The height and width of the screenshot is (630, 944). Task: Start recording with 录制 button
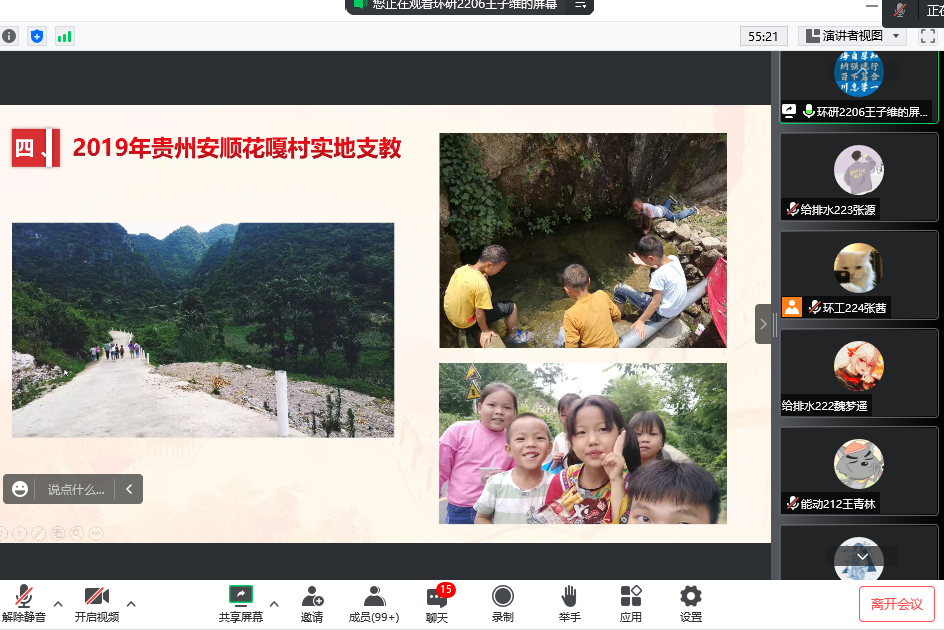click(502, 604)
